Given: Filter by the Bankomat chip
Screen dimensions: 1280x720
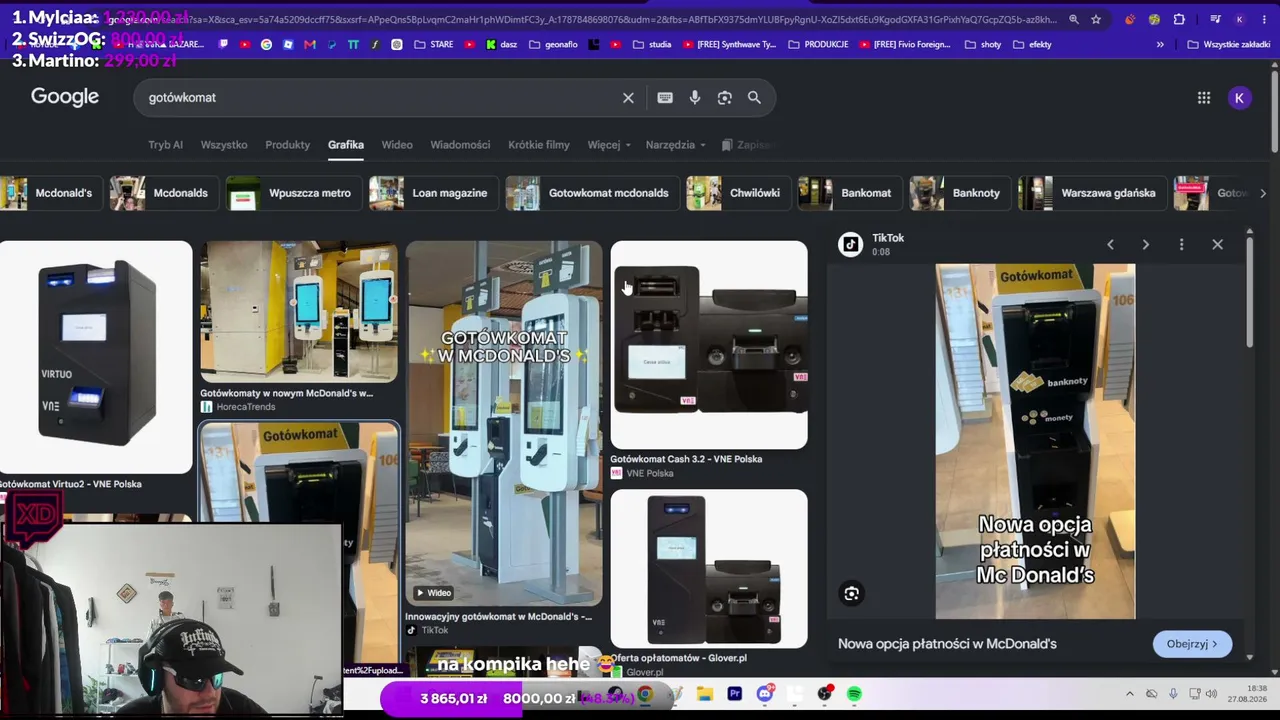Looking at the screenshot, I should point(850,193).
